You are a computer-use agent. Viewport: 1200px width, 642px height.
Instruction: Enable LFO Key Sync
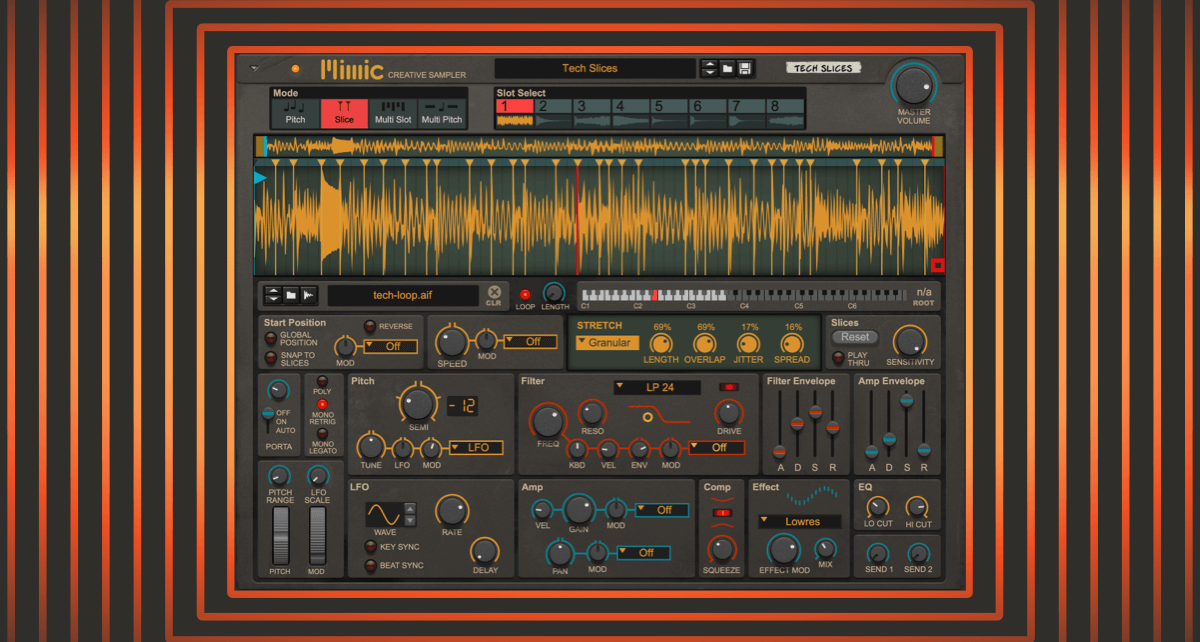coord(370,547)
